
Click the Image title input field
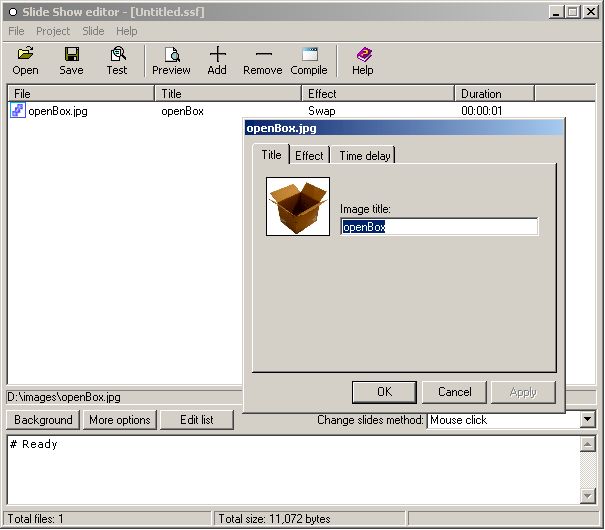(439, 226)
